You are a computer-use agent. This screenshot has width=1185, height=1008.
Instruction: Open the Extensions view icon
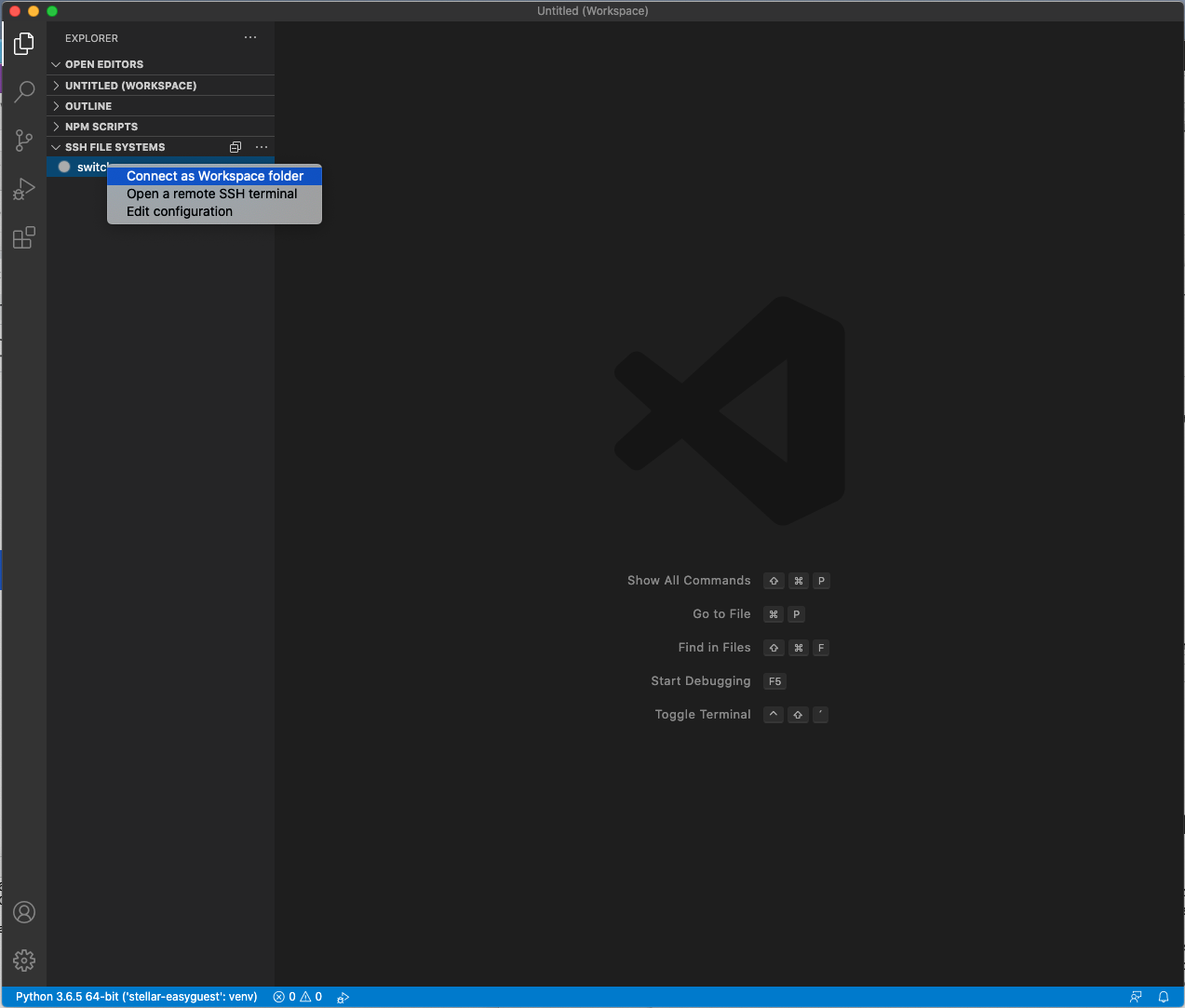[x=24, y=238]
